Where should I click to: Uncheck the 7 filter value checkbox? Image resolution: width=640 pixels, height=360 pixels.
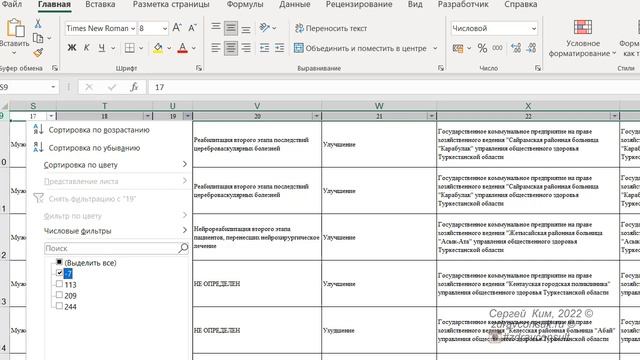point(59,273)
